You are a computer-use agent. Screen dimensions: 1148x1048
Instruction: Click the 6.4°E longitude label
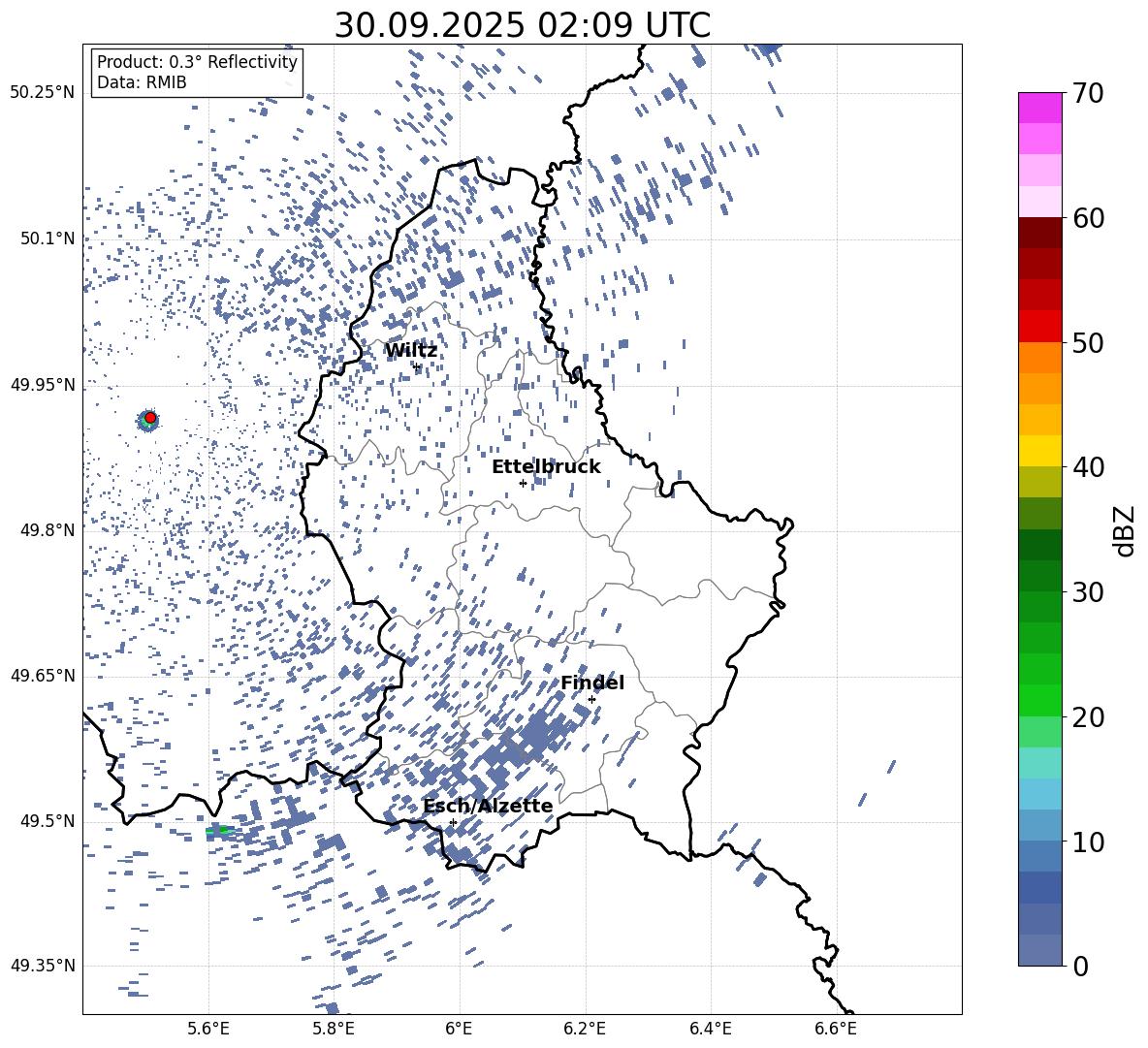tap(710, 1029)
